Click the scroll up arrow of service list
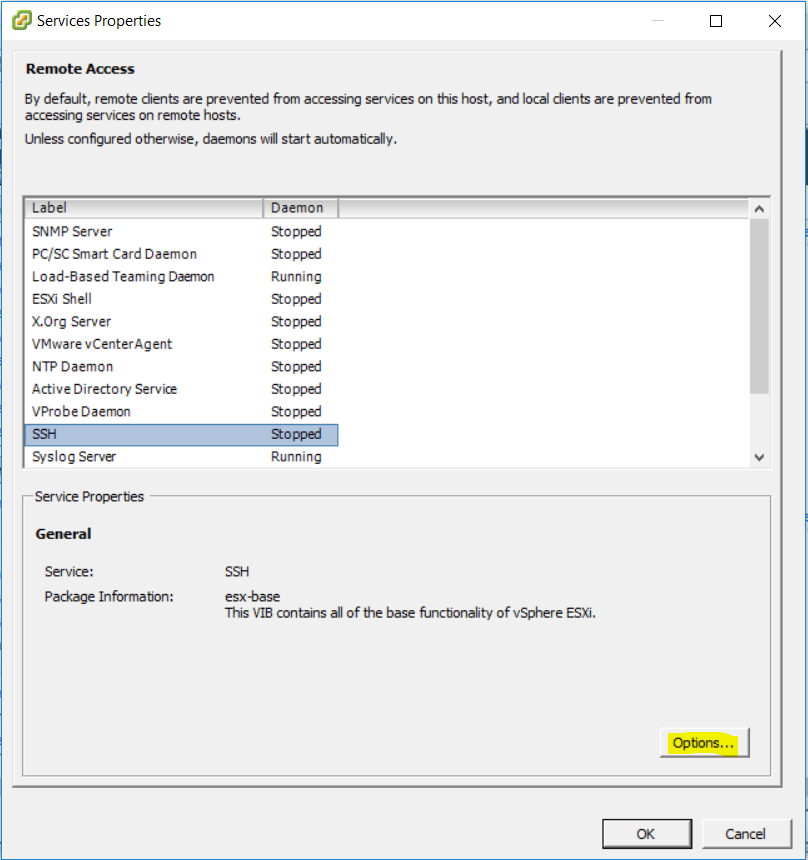The height and width of the screenshot is (860, 808). coord(759,209)
